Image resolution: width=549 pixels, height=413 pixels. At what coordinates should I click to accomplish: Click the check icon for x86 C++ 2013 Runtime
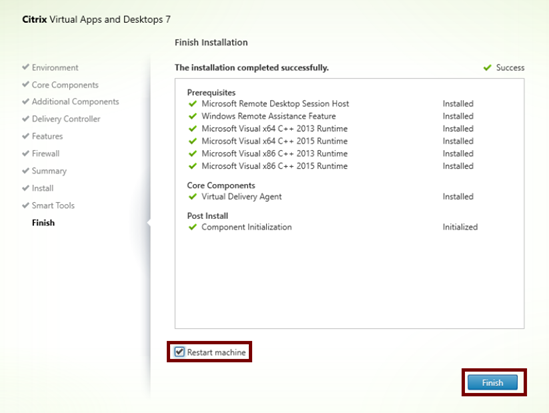(x=193, y=153)
